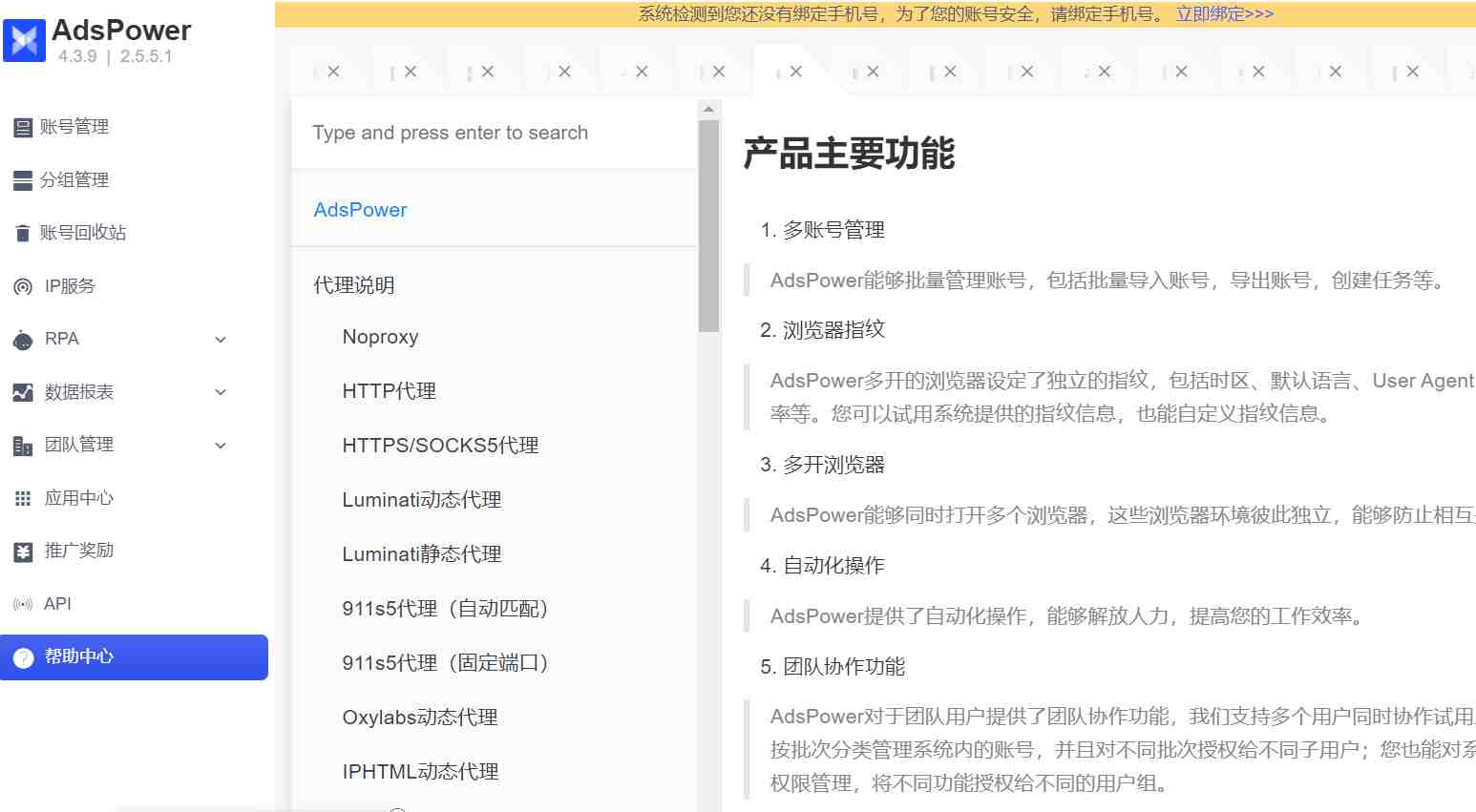Screen dimensions: 1476x812
Task: Click the heading 3. 多开浏览器
Action: (x=822, y=465)
